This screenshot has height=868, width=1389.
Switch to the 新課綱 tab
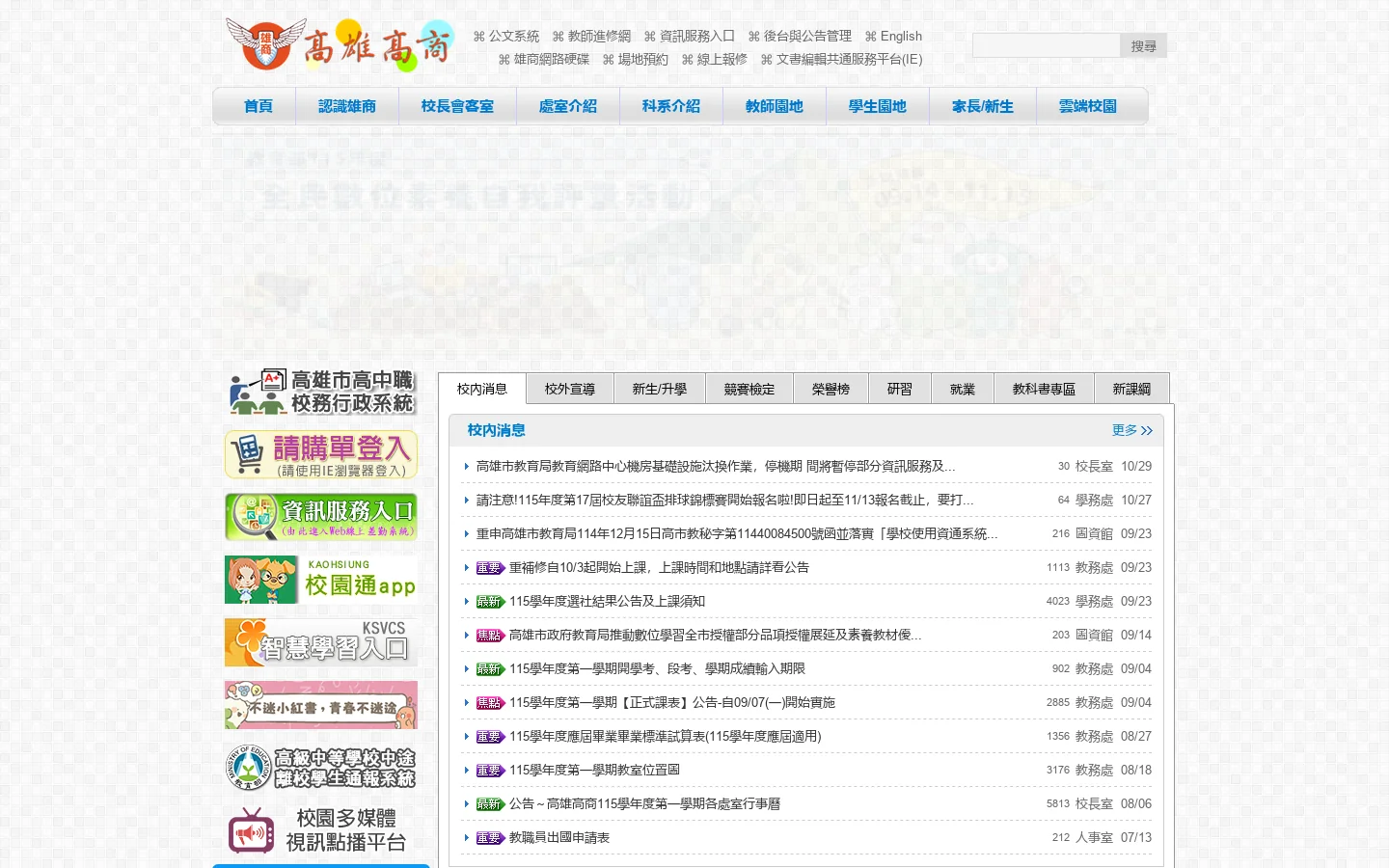(1131, 389)
